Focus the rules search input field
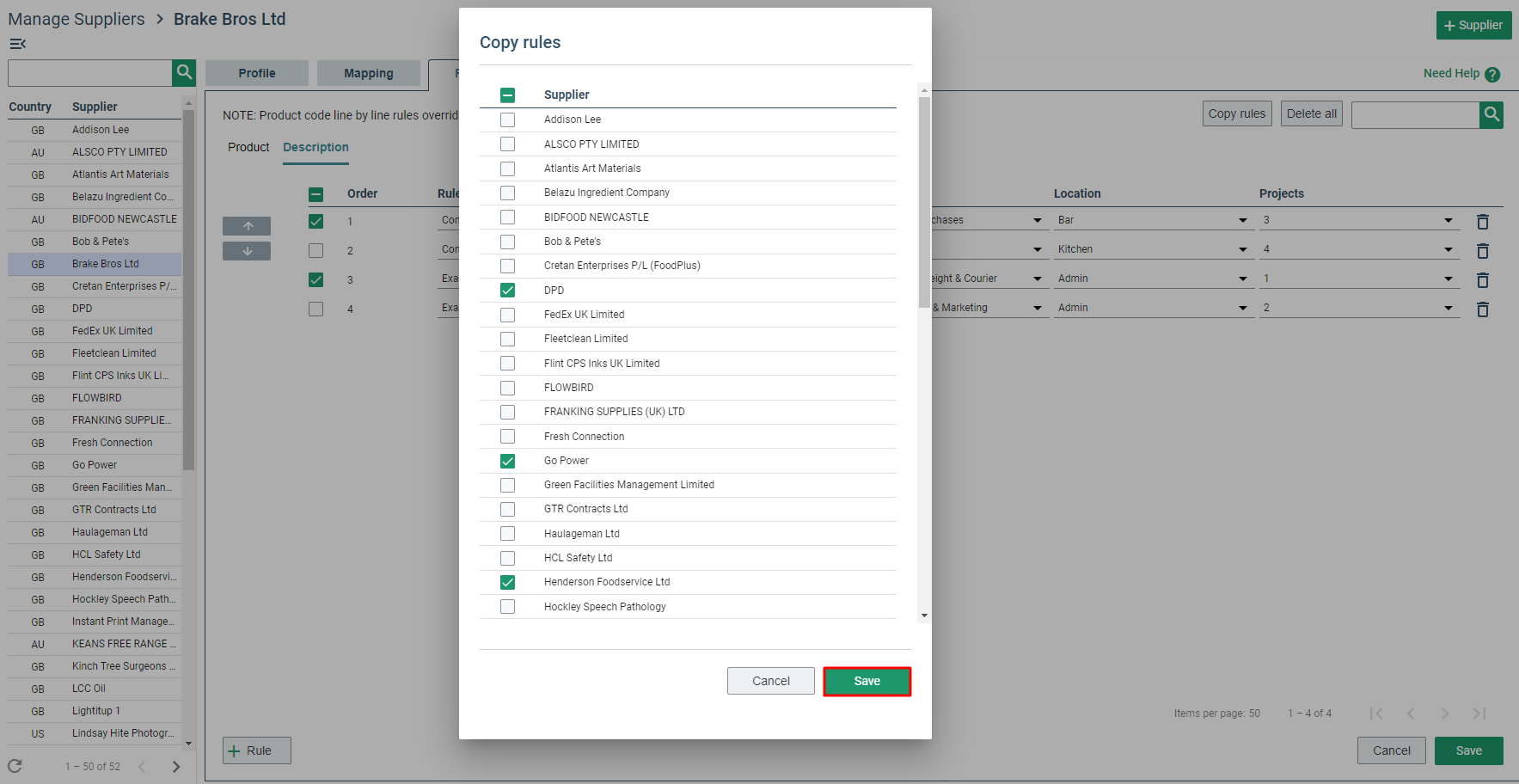 1415,114
